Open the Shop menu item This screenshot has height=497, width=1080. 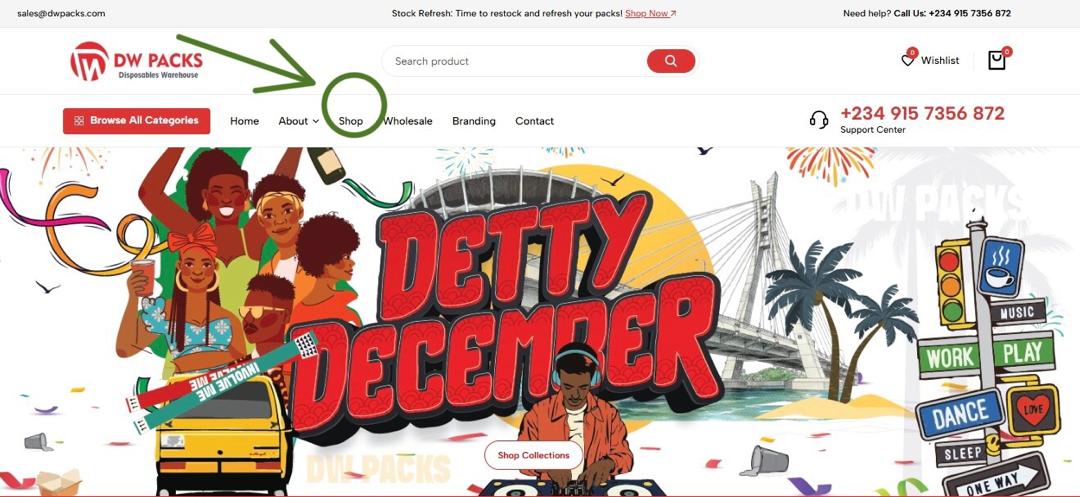coord(351,121)
